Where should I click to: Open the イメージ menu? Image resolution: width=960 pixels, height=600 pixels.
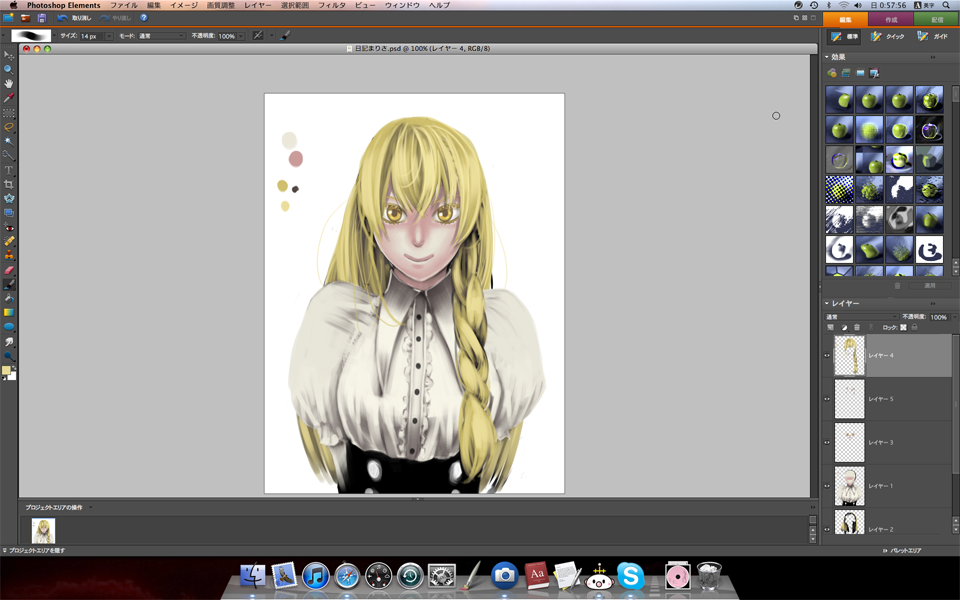point(184,5)
